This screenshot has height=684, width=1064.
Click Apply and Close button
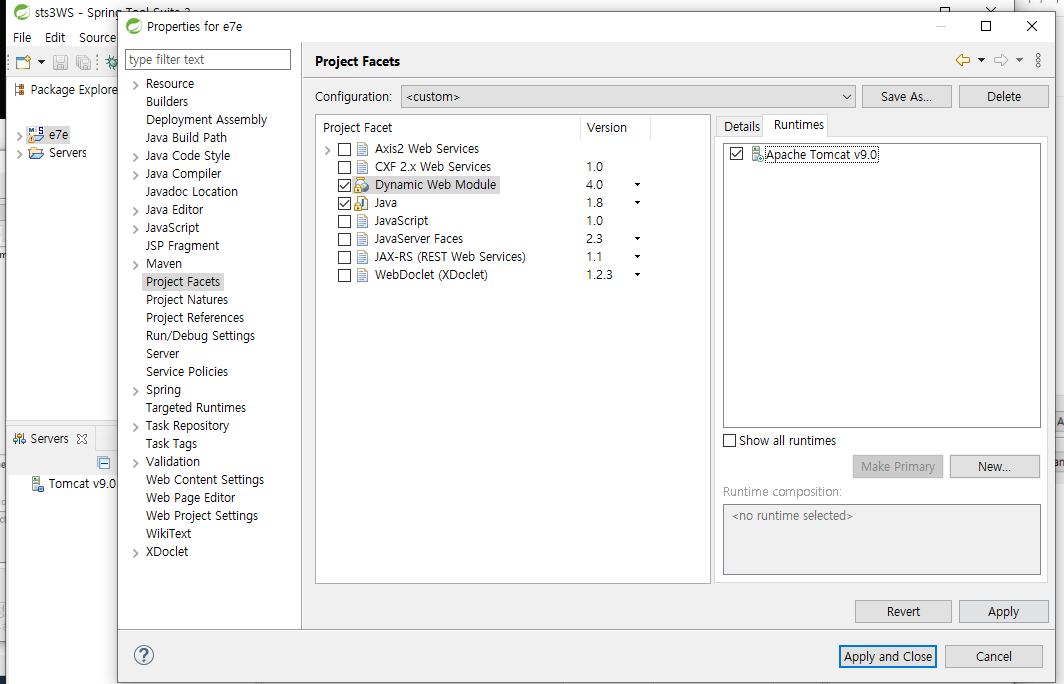888,656
